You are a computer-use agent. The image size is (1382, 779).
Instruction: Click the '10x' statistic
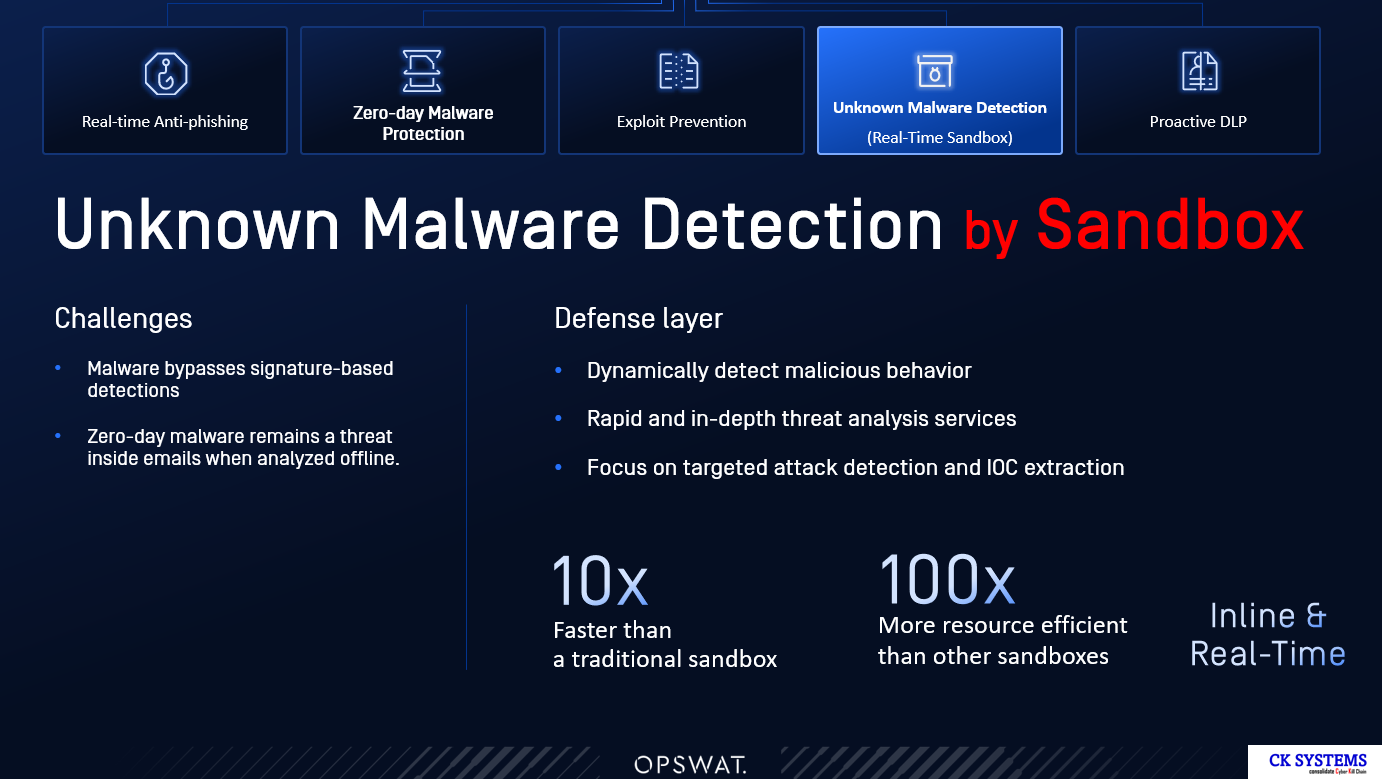[600, 581]
